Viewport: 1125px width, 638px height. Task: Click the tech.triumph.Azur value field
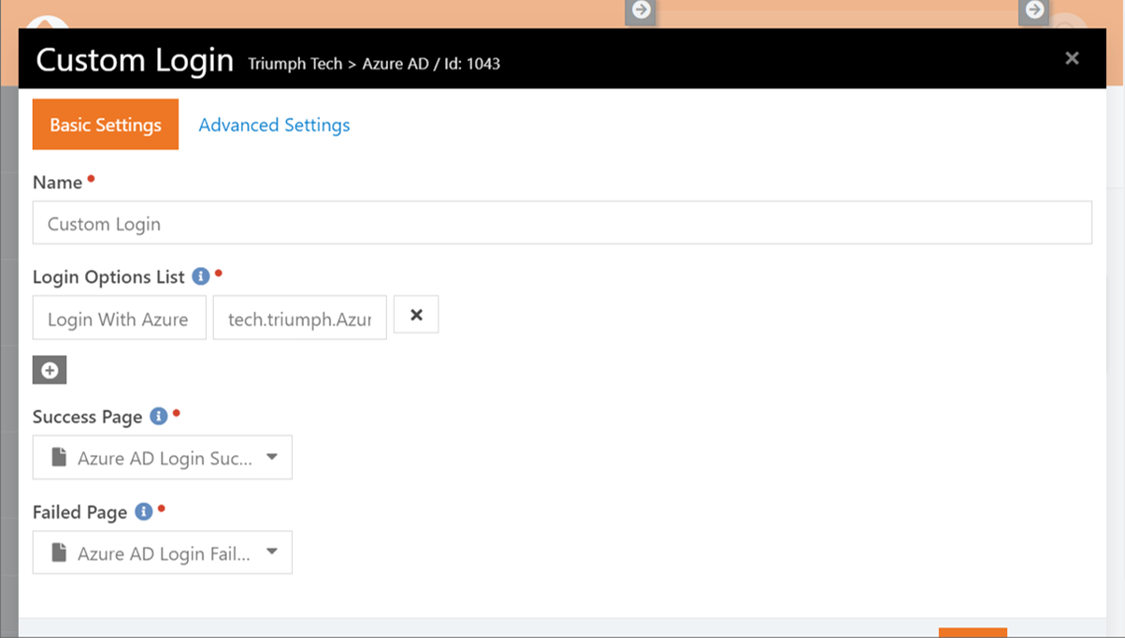point(300,317)
